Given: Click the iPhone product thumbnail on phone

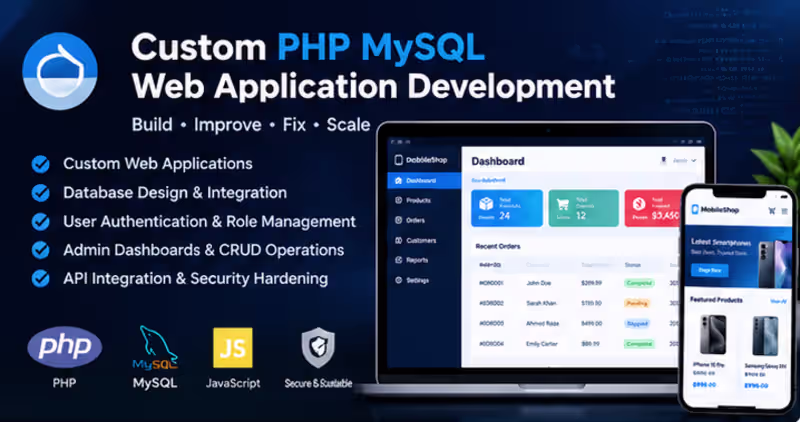Looking at the screenshot, I should [x=712, y=335].
